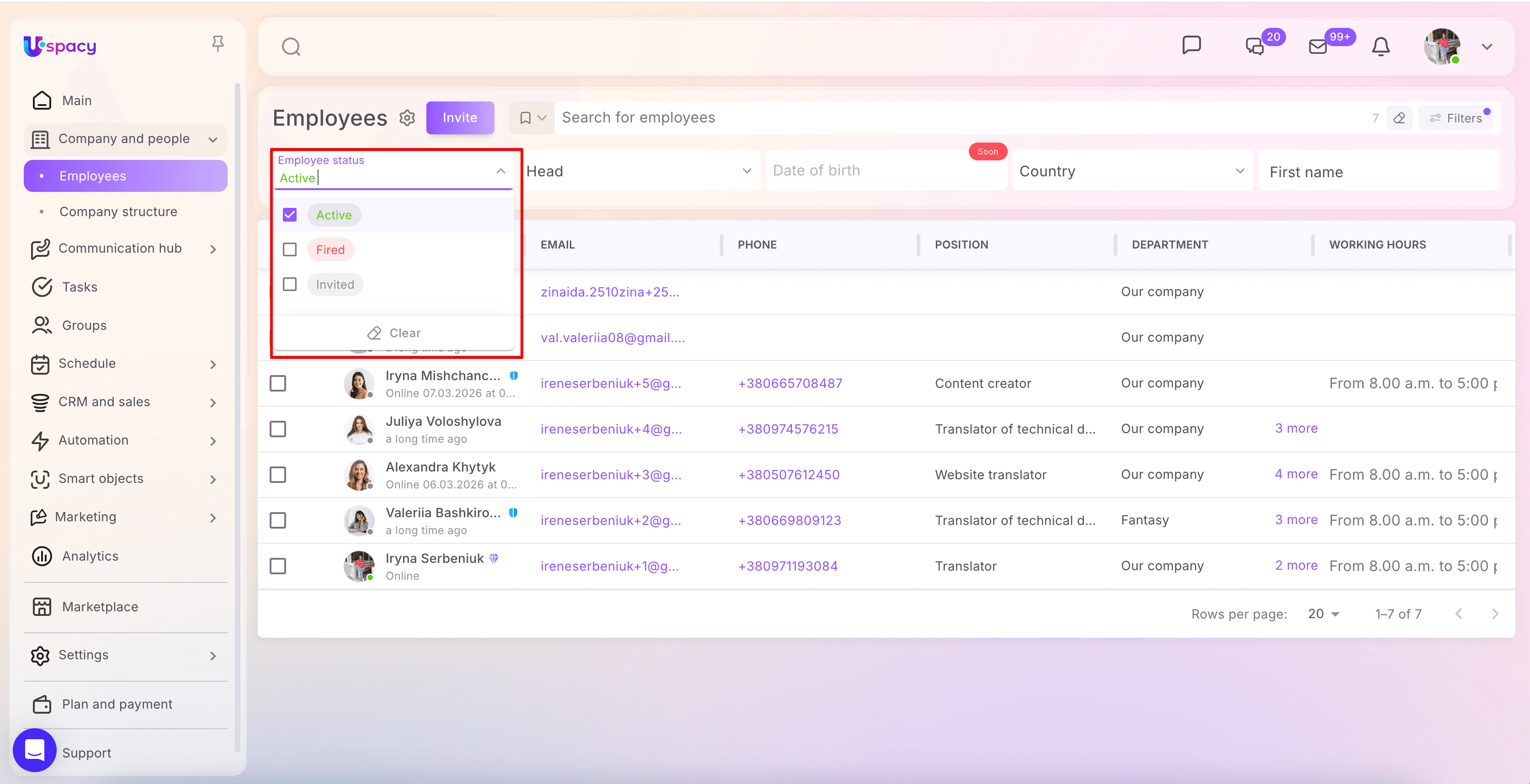Click the Marketplace store icon
The height and width of the screenshot is (784, 1530).
coord(42,606)
